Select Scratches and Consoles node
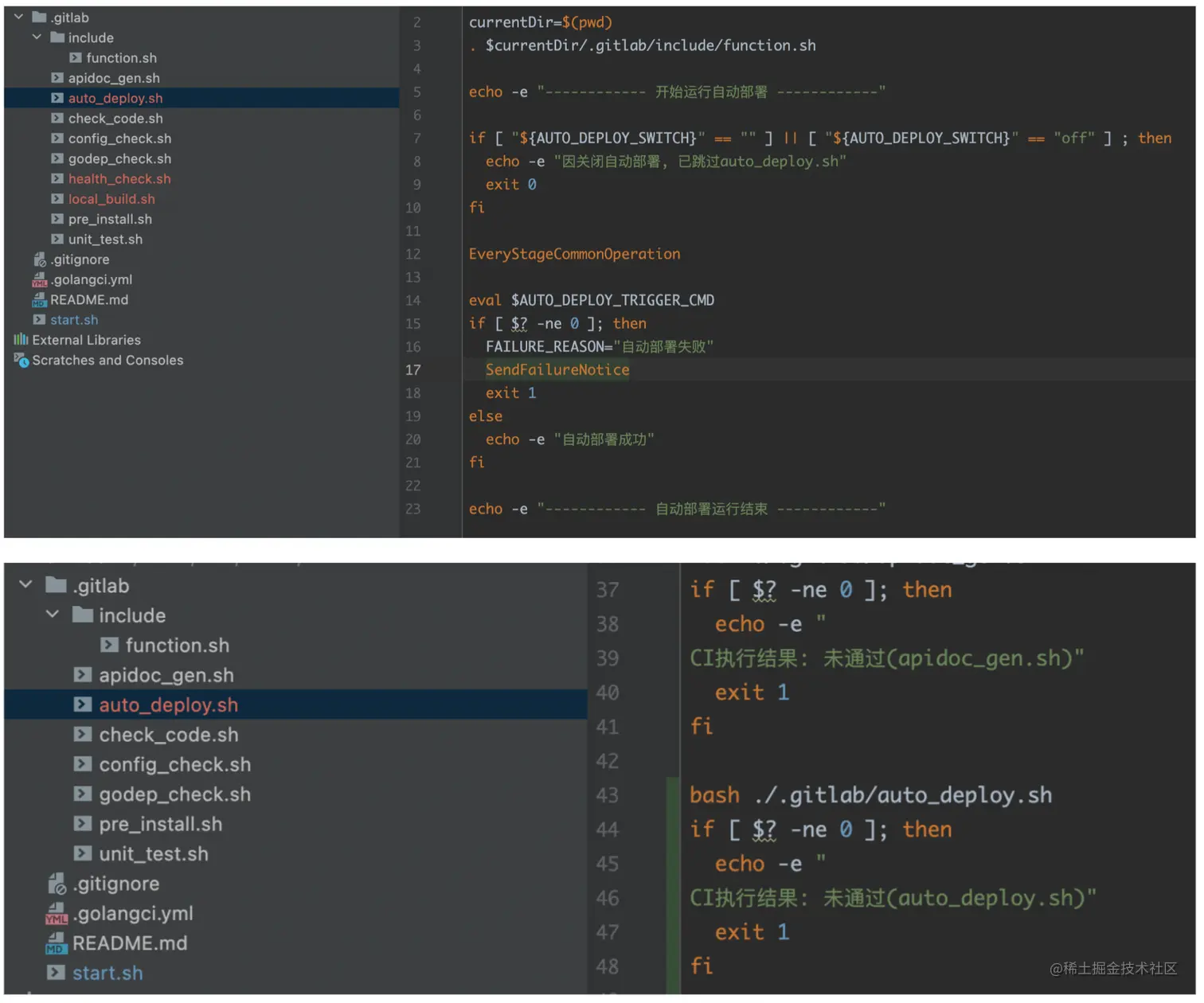This screenshot has height=1003, width=1204. [x=107, y=360]
